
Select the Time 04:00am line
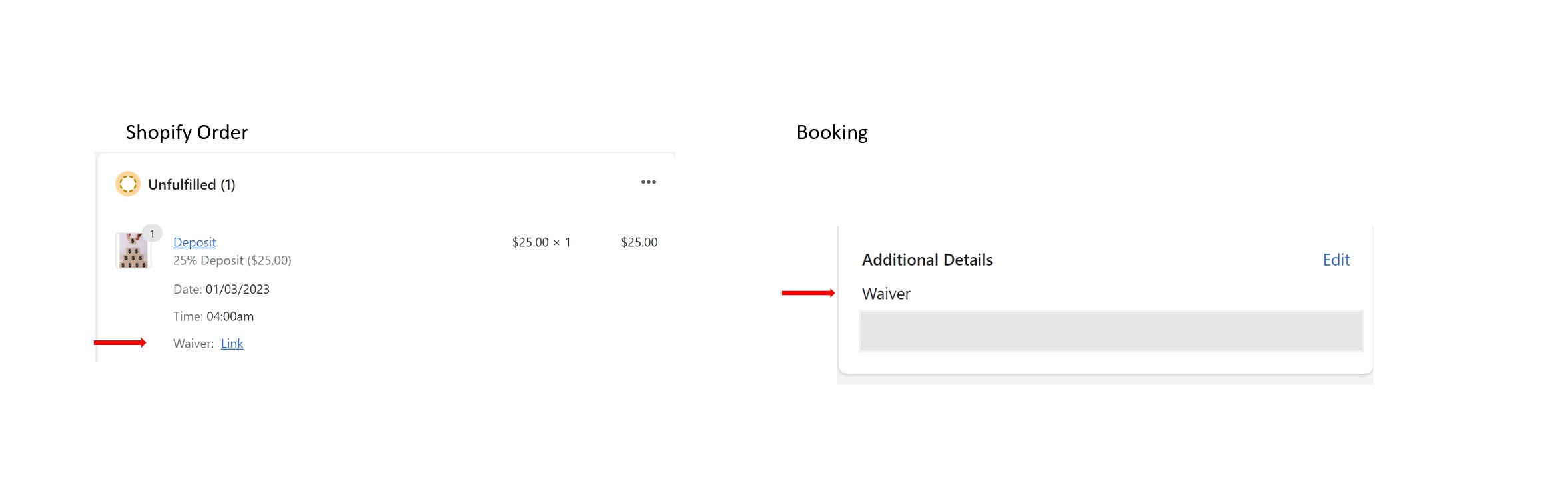click(x=213, y=316)
